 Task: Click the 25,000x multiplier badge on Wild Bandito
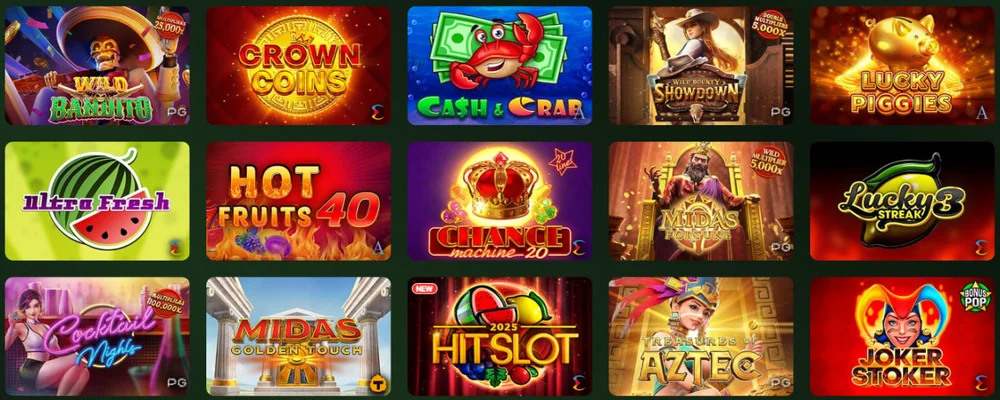pos(168,26)
